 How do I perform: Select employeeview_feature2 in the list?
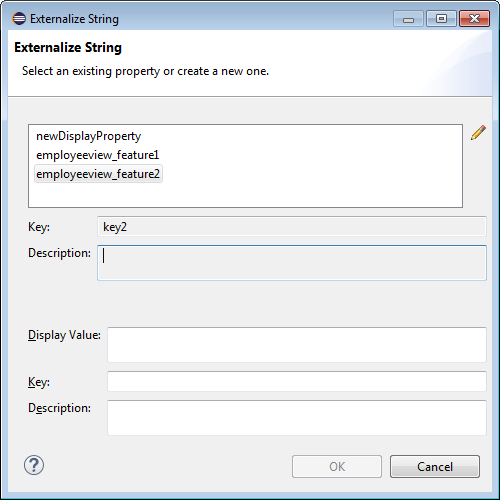(x=98, y=174)
